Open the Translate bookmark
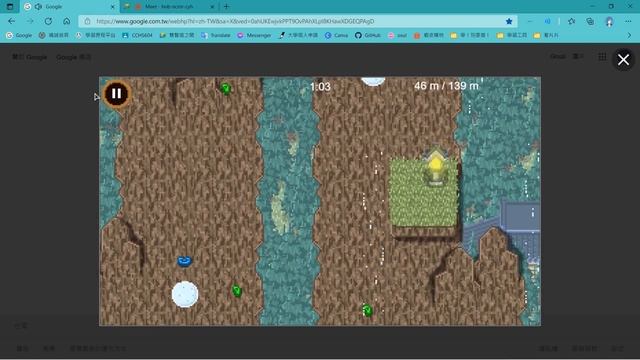 (216, 36)
